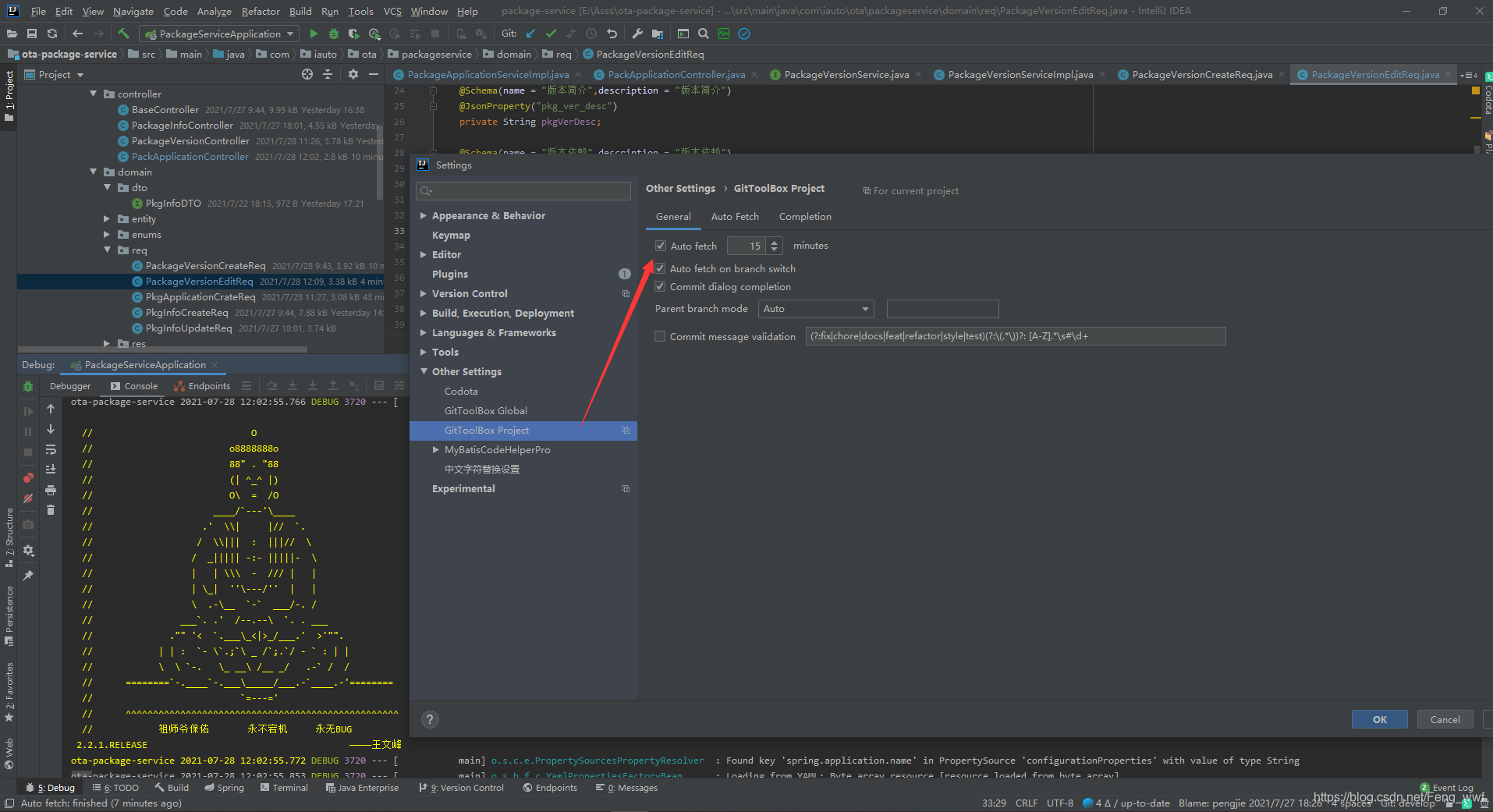Increase Auto fetch minutes with the stepper
The width and height of the screenshot is (1493, 812).
[773, 241]
